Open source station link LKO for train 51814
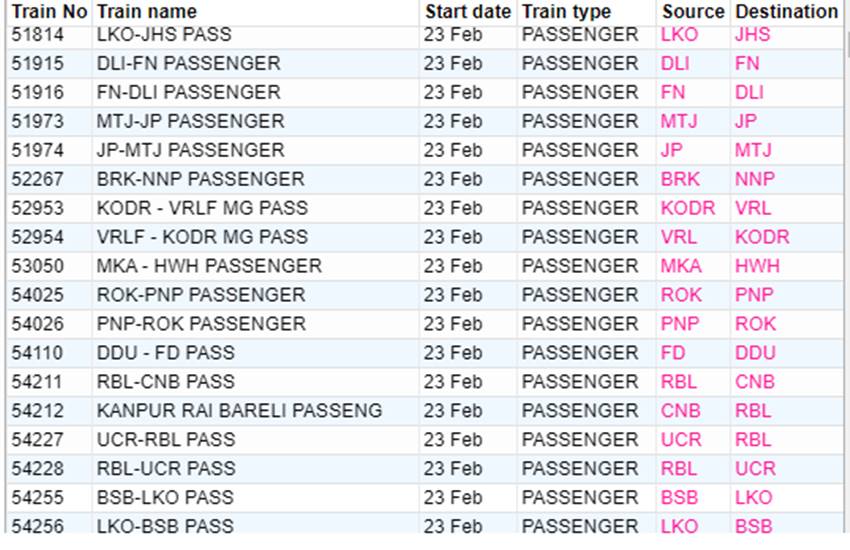 [679, 35]
